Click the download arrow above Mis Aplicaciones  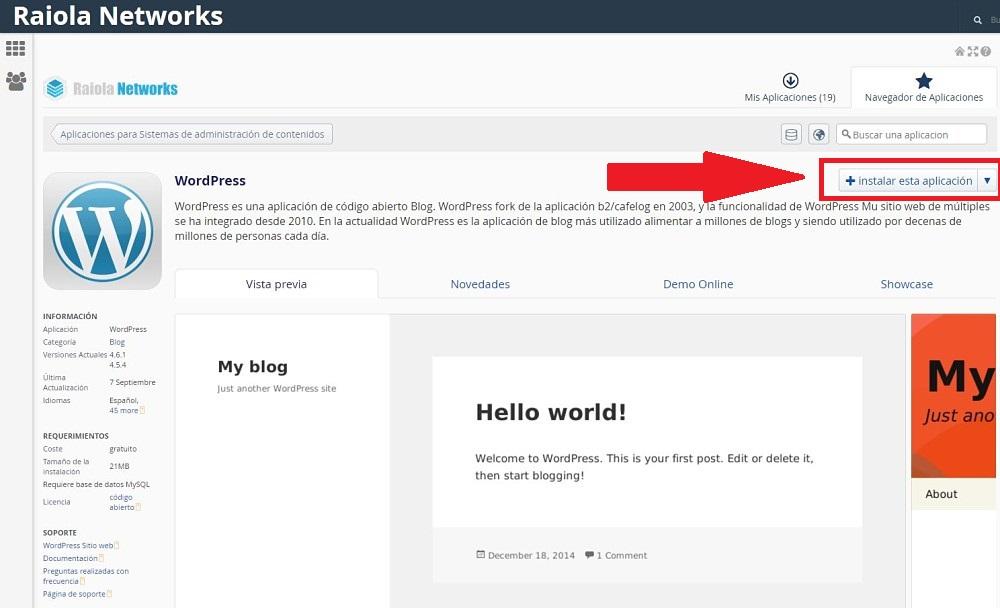coord(789,83)
